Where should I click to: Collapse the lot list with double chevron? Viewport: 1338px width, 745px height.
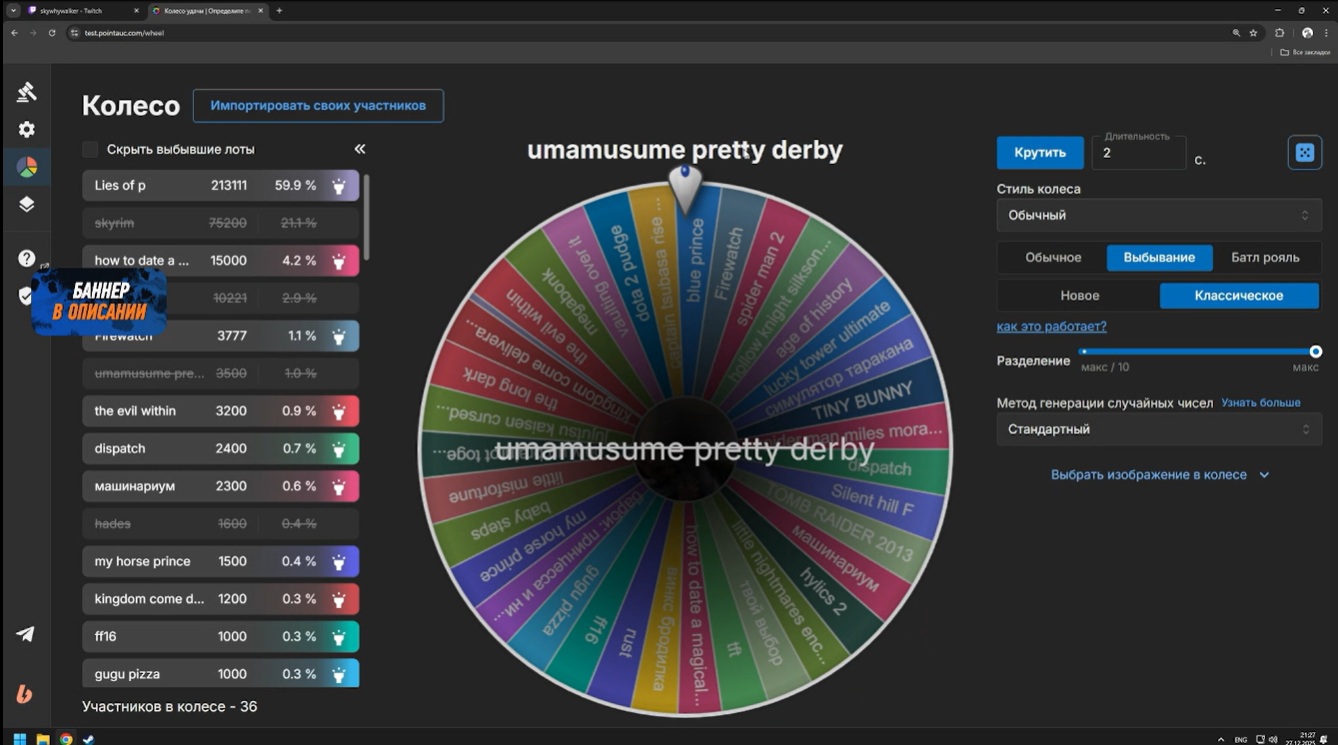pos(360,149)
